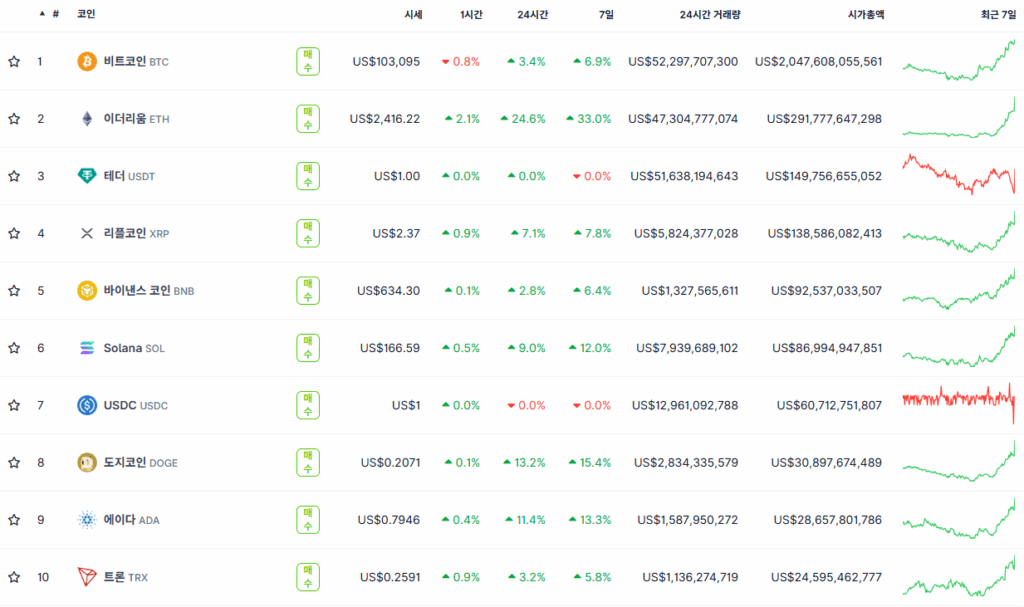Open Ethereum's 7-day sparkline chart
The image size is (1024, 607).
pos(959,118)
